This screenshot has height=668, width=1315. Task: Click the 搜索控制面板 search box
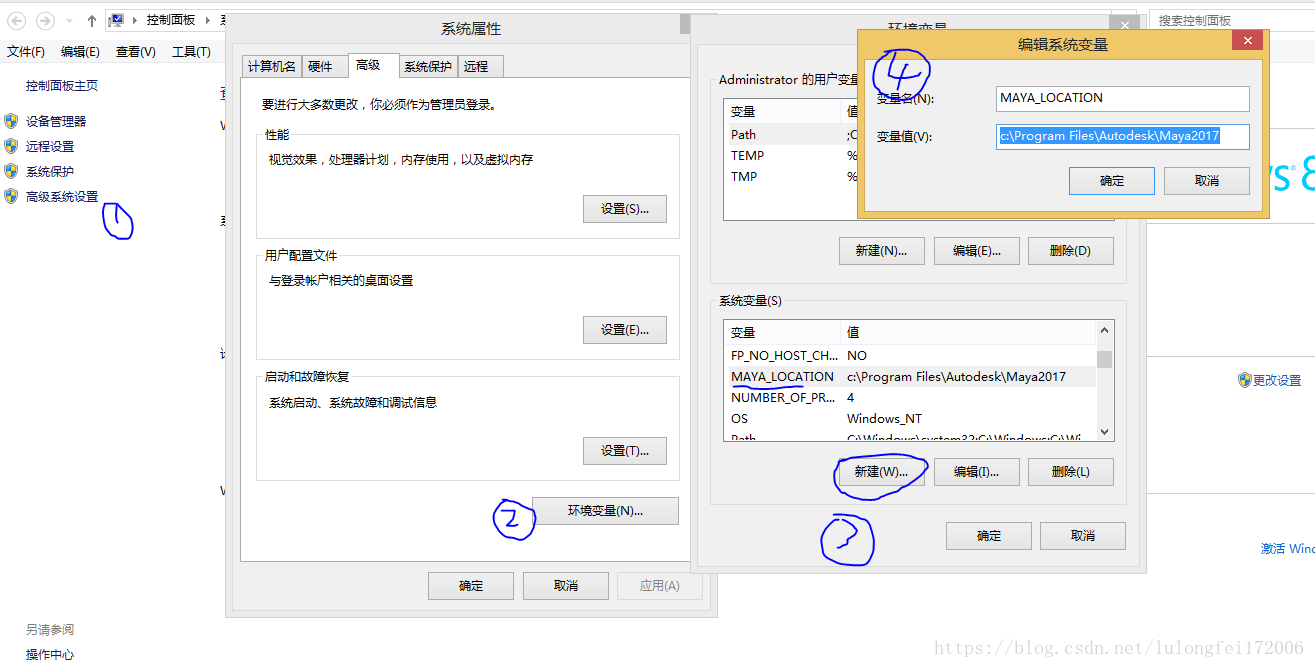[x=1231, y=20]
